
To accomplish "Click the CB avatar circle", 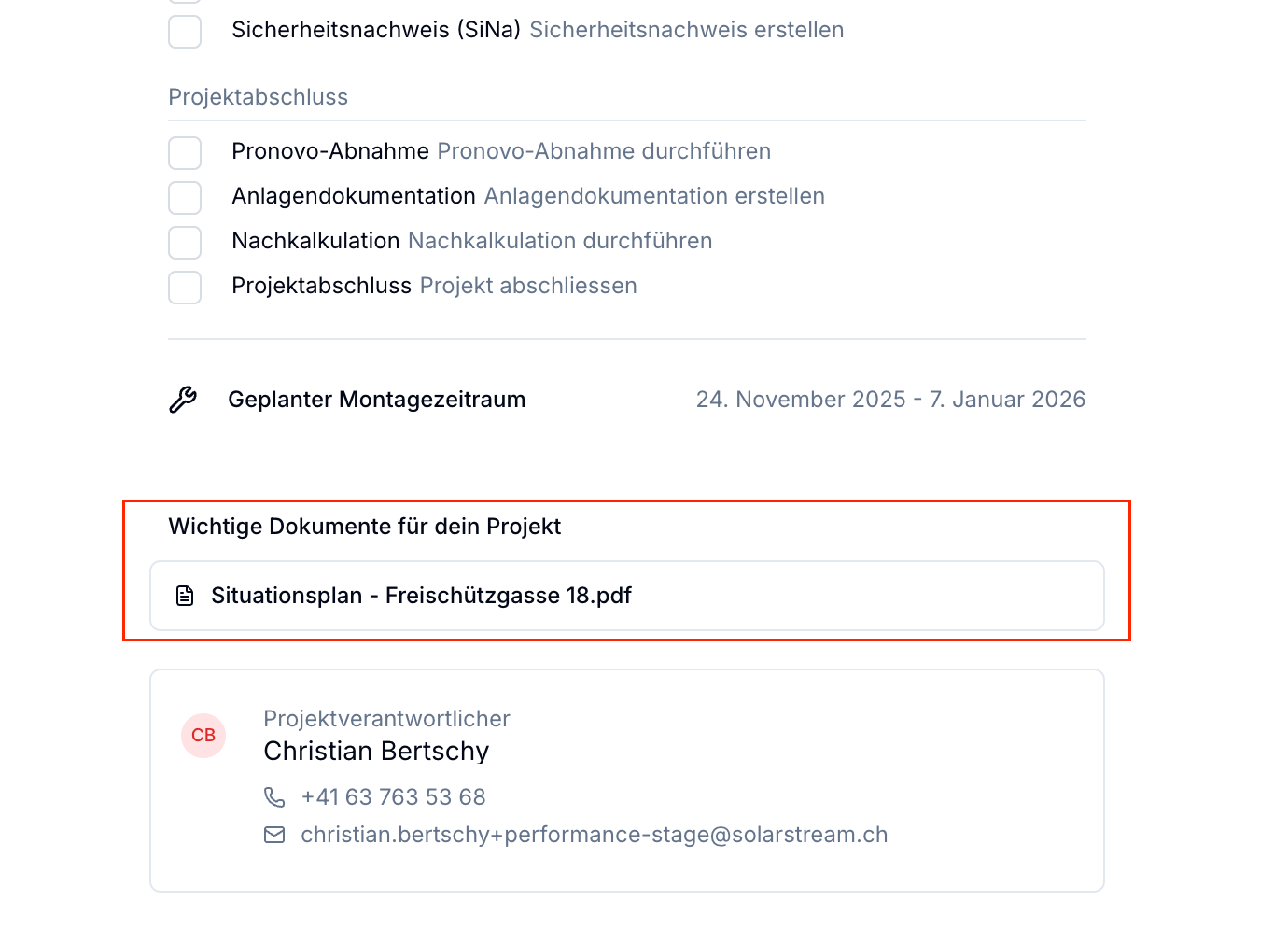I will click(x=203, y=736).
